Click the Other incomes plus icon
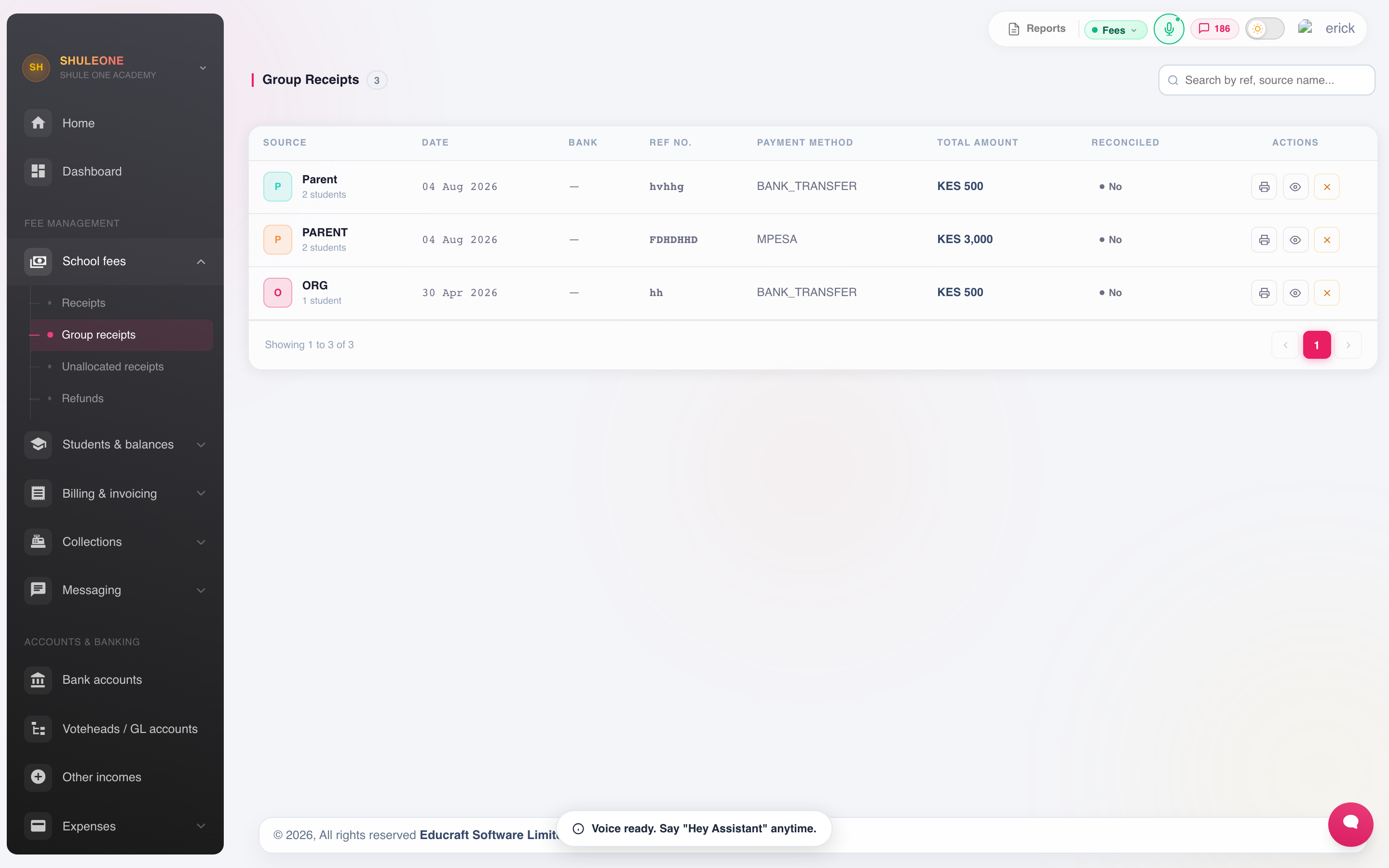 38,777
